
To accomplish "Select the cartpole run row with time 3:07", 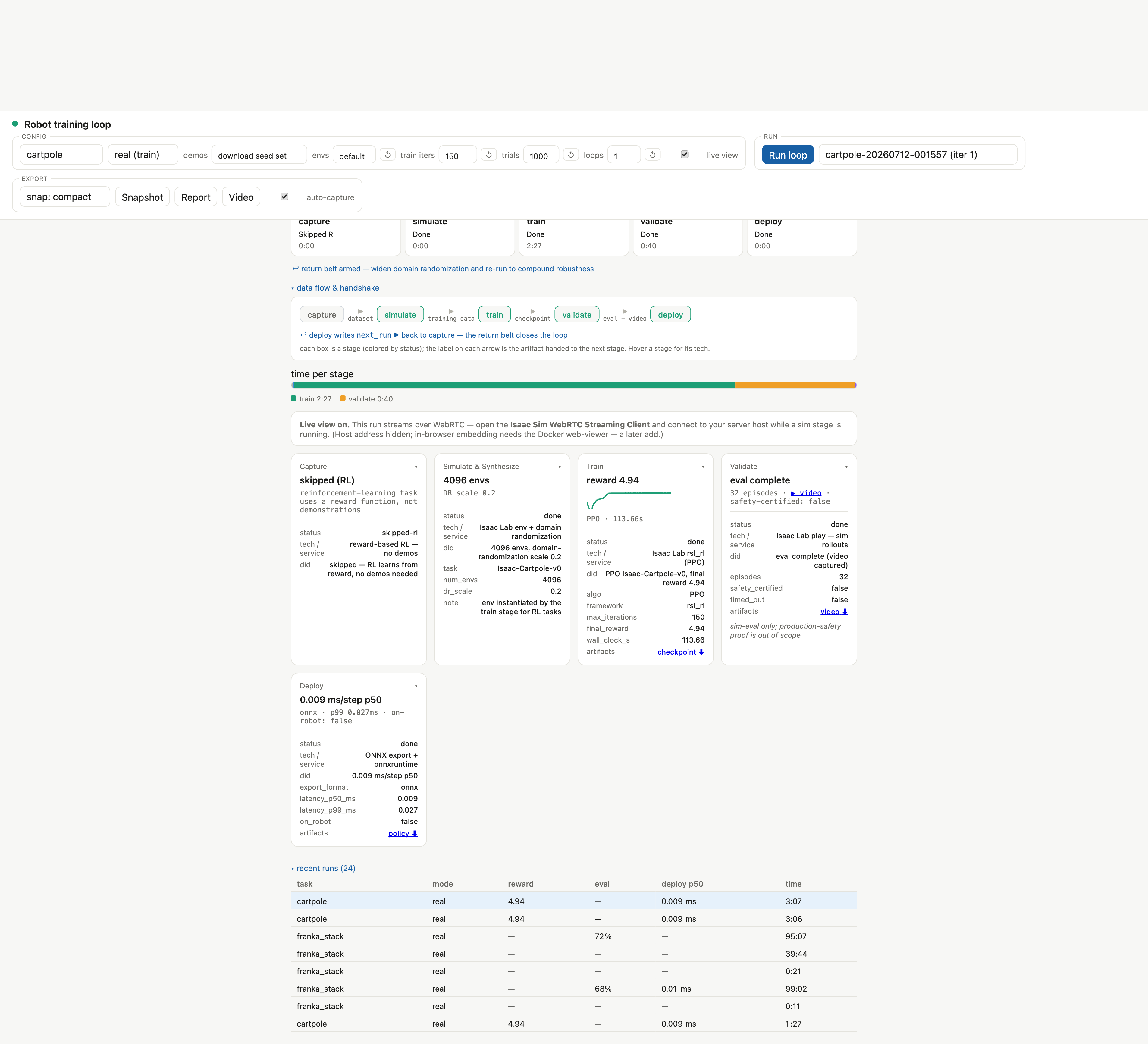I will (573, 901).
